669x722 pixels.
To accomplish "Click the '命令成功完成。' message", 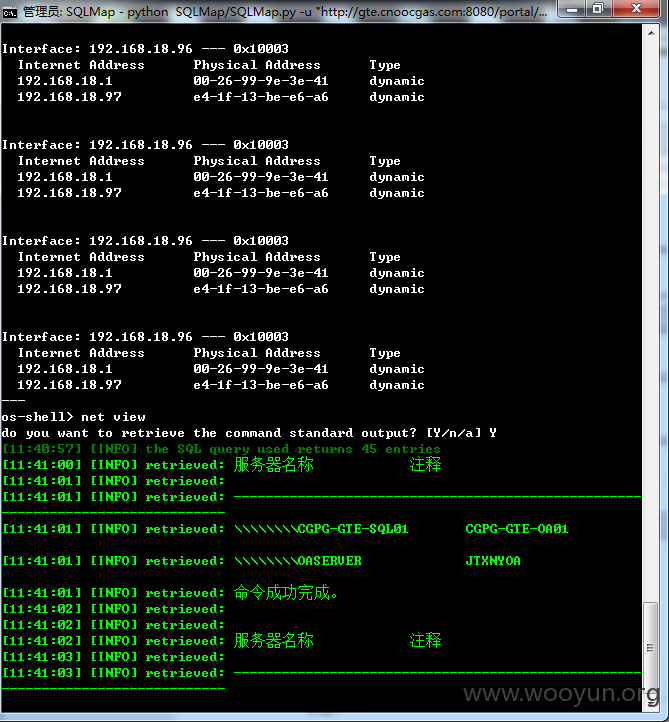I will [285, 592].
